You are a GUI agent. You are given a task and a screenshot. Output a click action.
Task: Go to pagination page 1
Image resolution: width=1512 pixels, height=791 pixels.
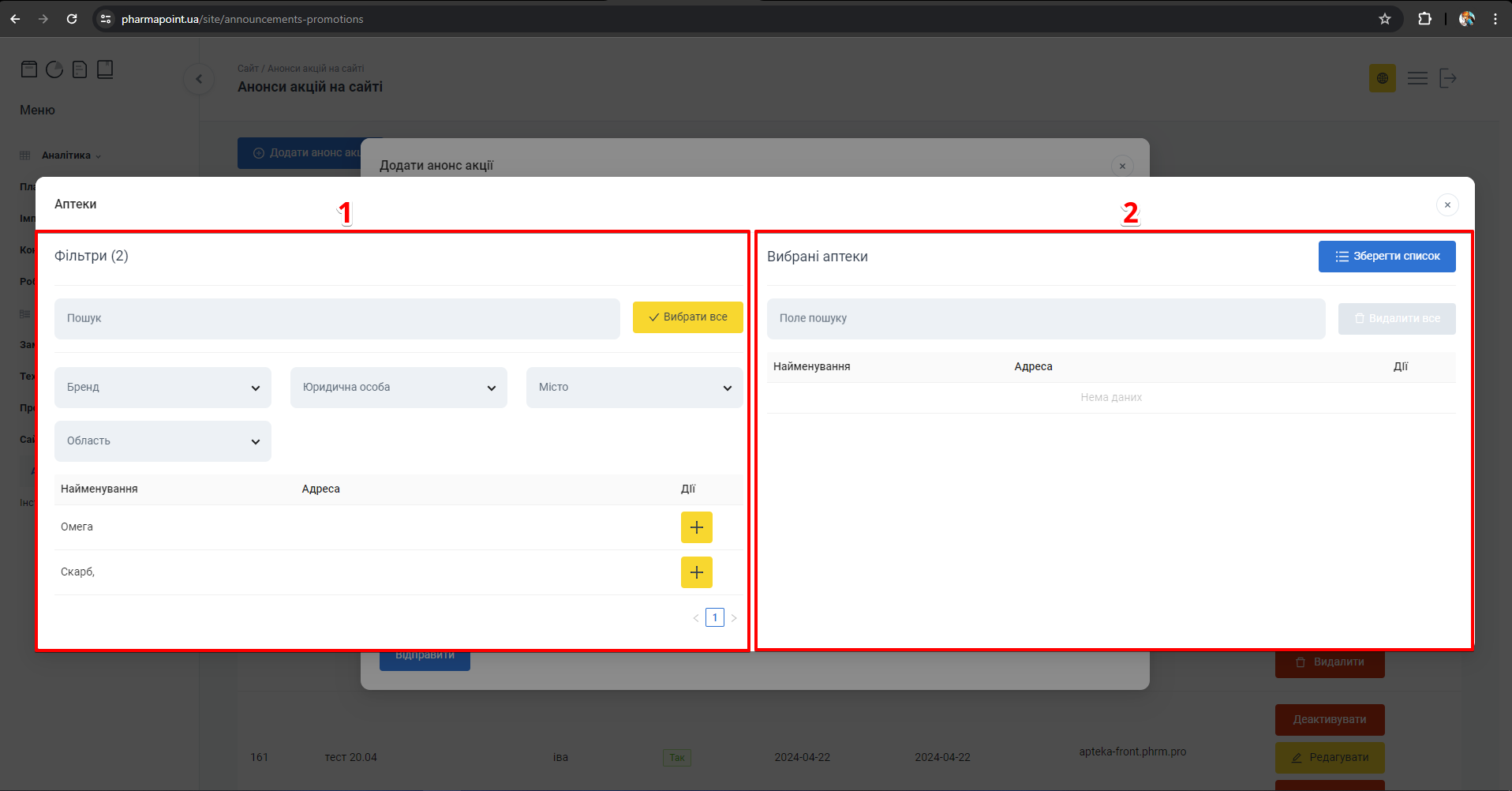[x=714, y=617]
